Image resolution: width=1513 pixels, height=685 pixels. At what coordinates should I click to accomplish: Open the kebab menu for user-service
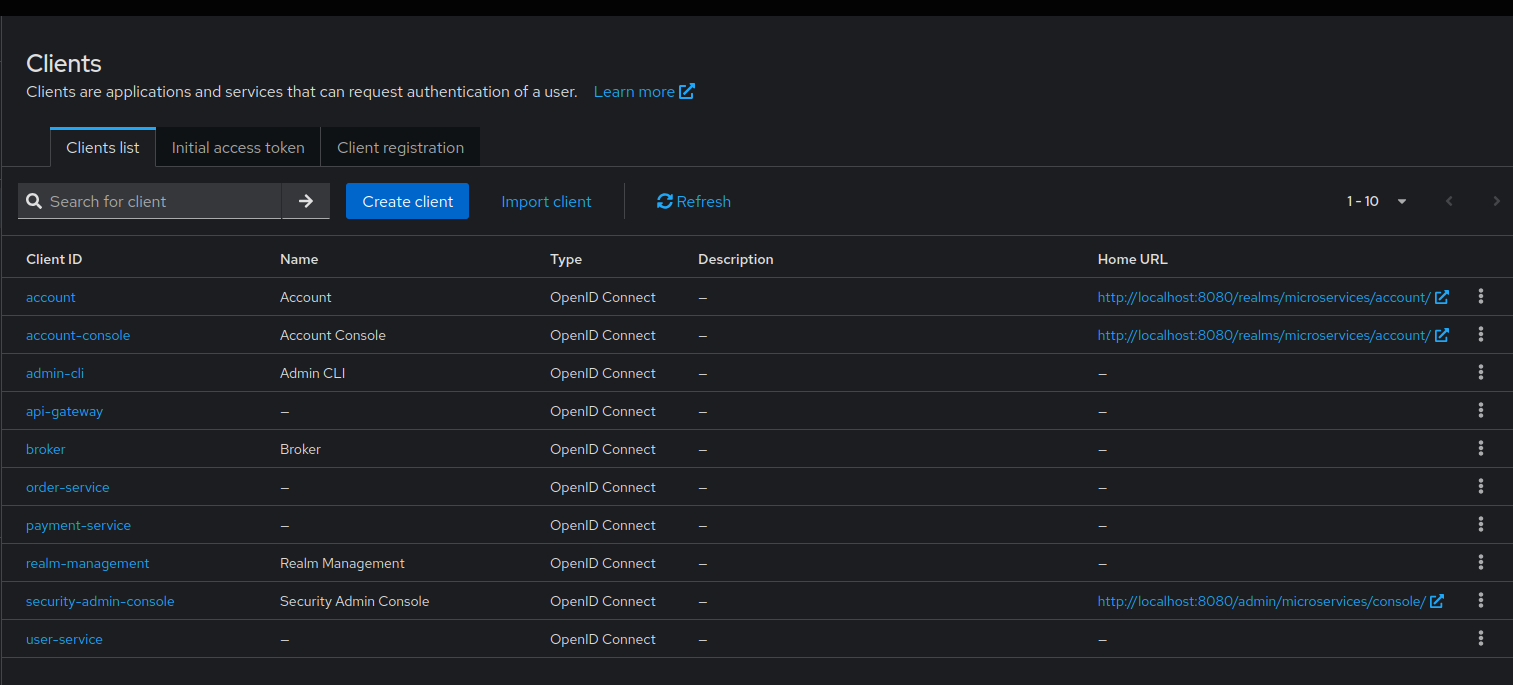coord(1481,638)
